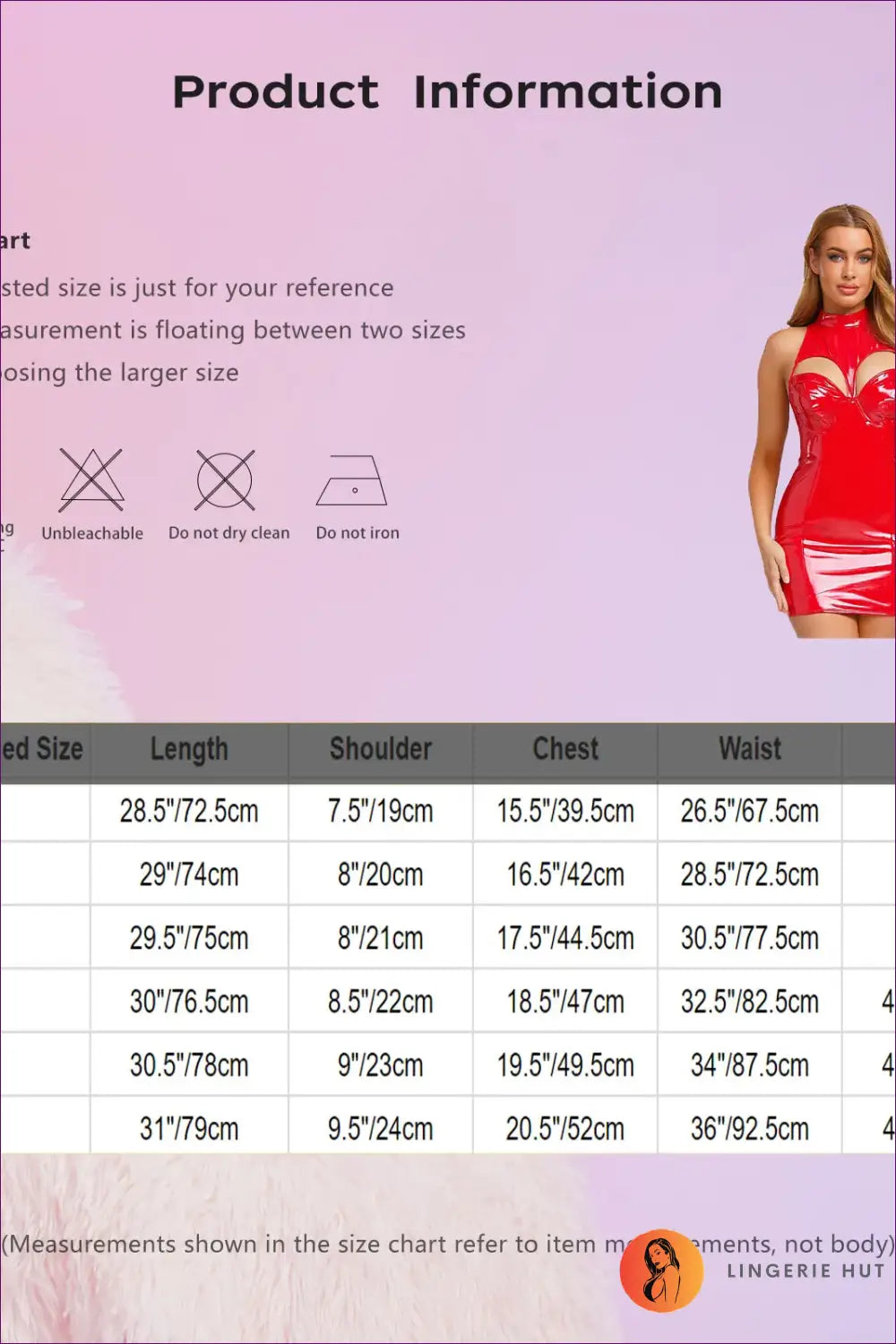This screenshot has width=896, height=1344.
Task: Select the 8.5"/22cm shoulder cell
Action: [381, 1002]
